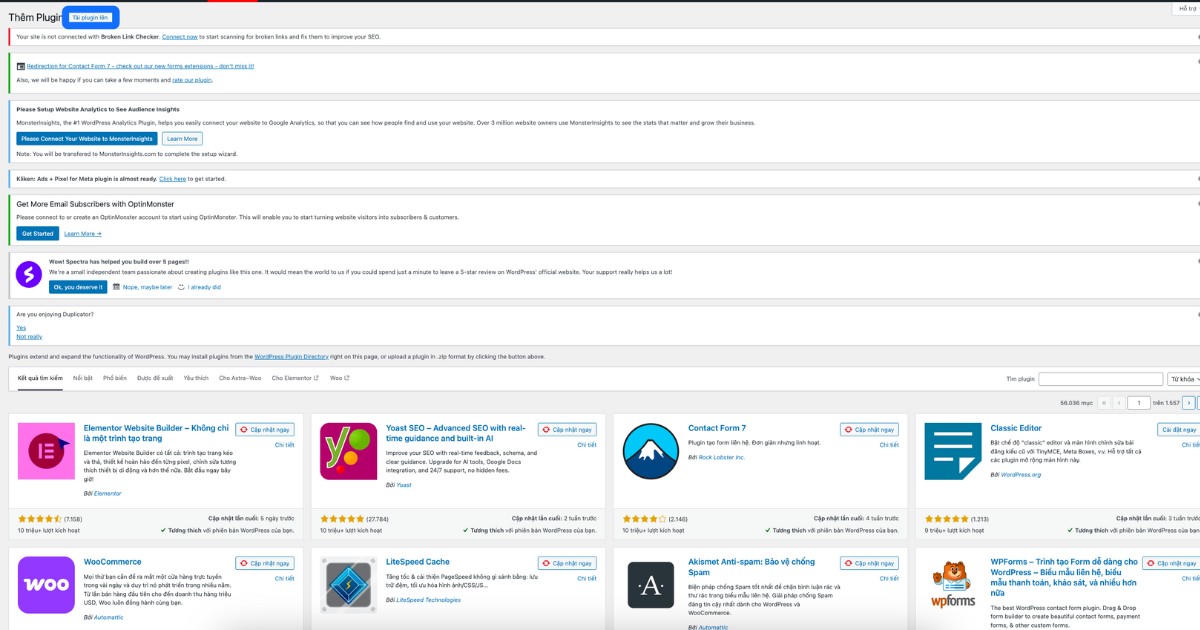The height and width of the screenshot is (630, 1200).
Task: Answer Not really to Duplicator question
Action: click(29, 337)
